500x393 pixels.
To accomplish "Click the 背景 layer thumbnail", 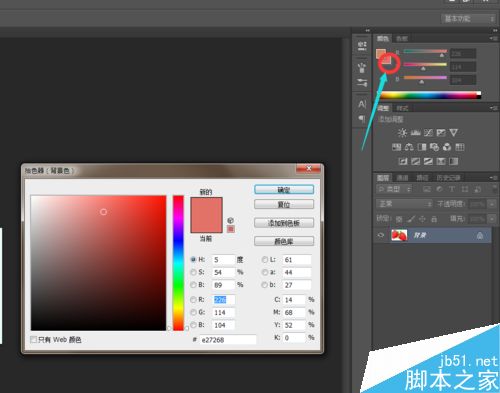I will tap(399, 235).
